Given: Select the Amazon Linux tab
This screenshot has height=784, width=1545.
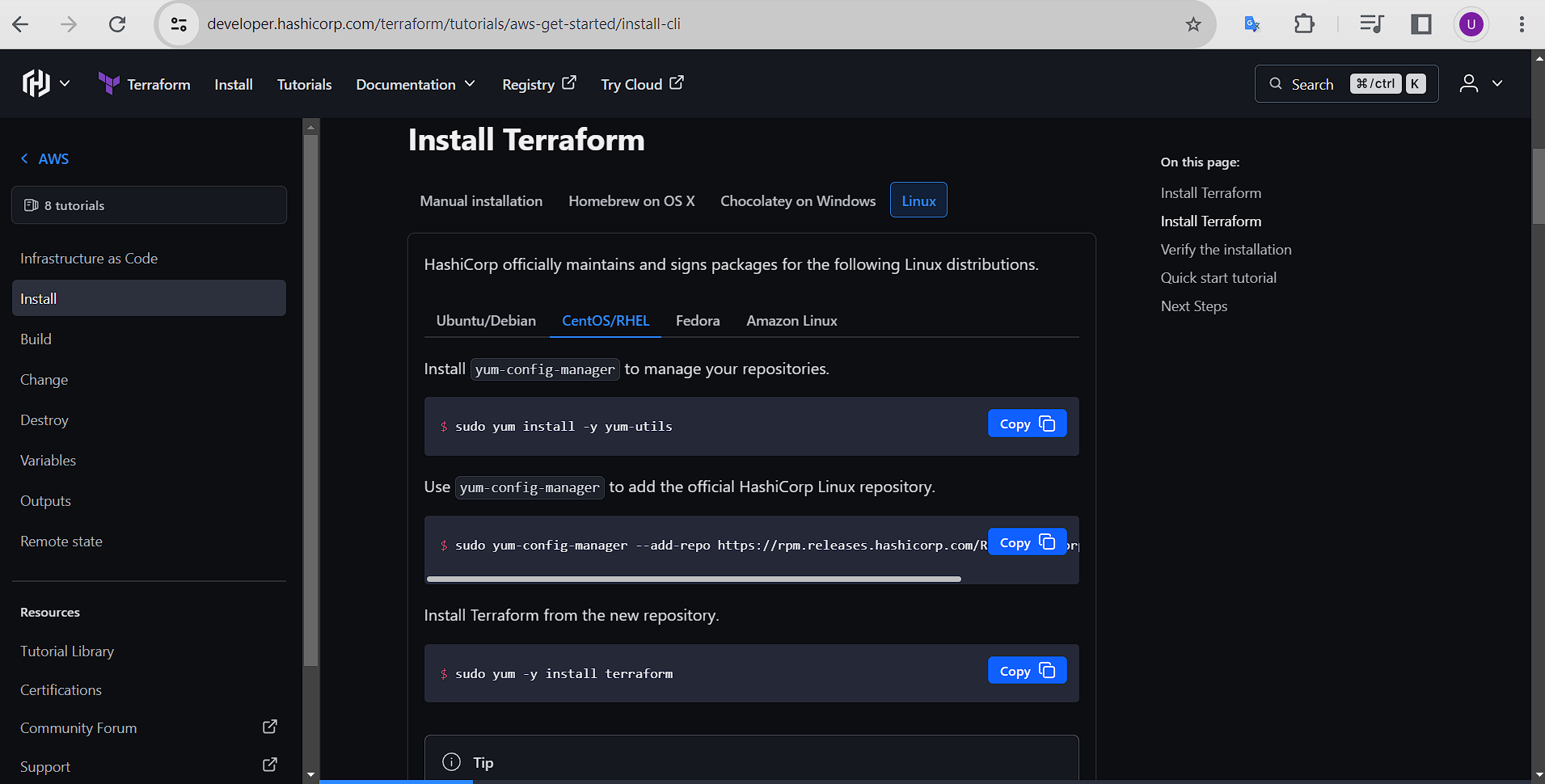Looking at the screenshot, I should click(x=791, y=321).
